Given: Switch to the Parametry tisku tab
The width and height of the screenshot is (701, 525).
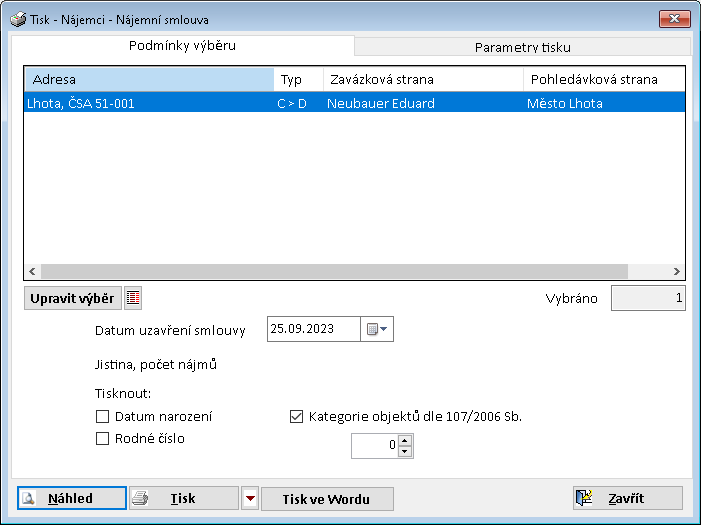Looking at the screenshot, I should coord(523,47).
